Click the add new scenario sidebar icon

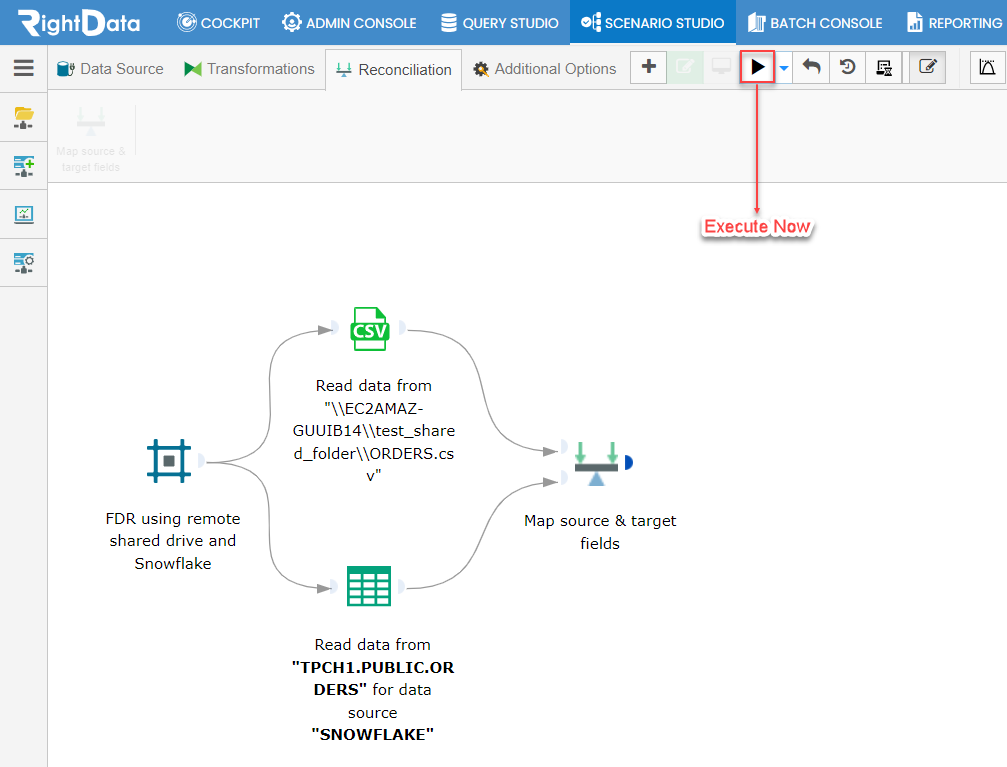pos(24,166)
